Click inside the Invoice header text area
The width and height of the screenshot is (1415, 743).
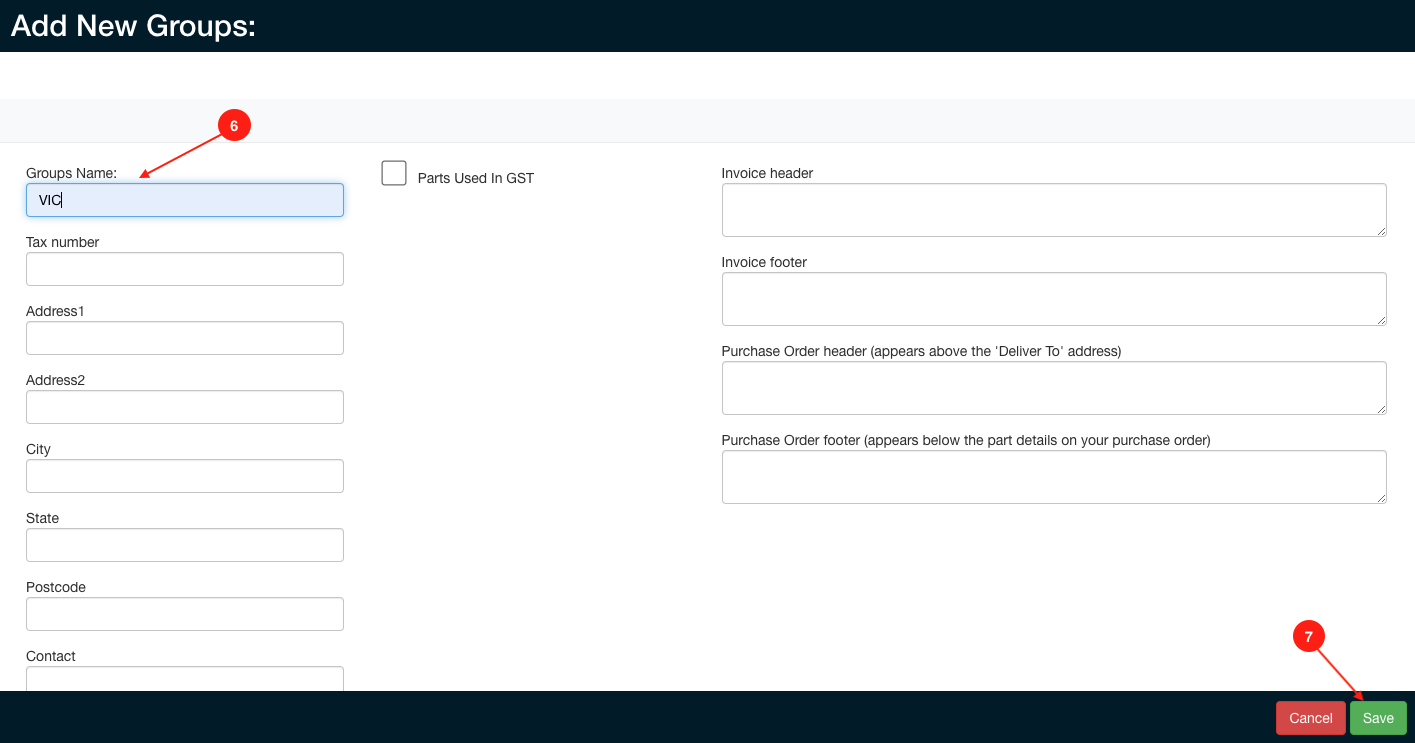click(1053, 210)
